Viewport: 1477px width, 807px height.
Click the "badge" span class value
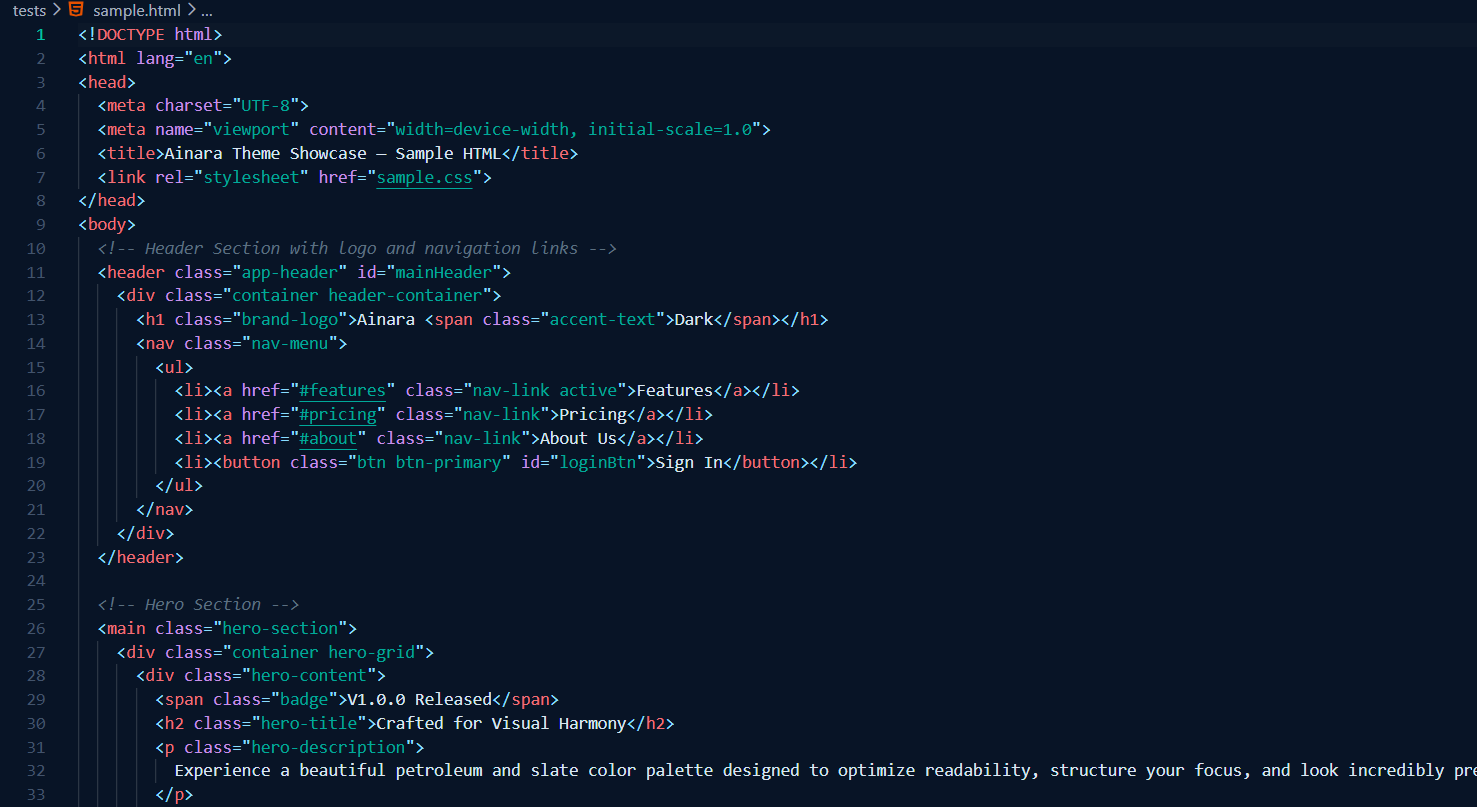click(x=304, y=699)
